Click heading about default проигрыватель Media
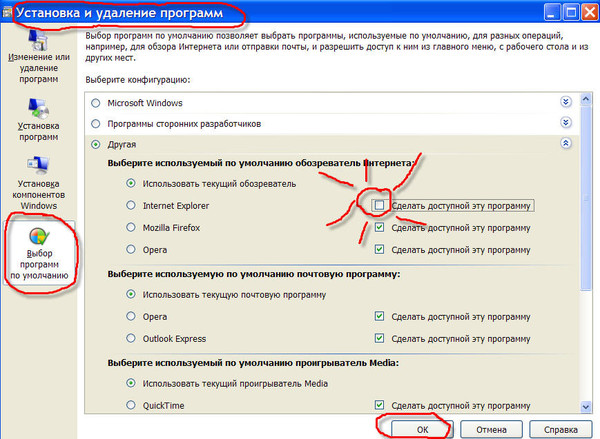The image size is (600, 439). (253, 363)
